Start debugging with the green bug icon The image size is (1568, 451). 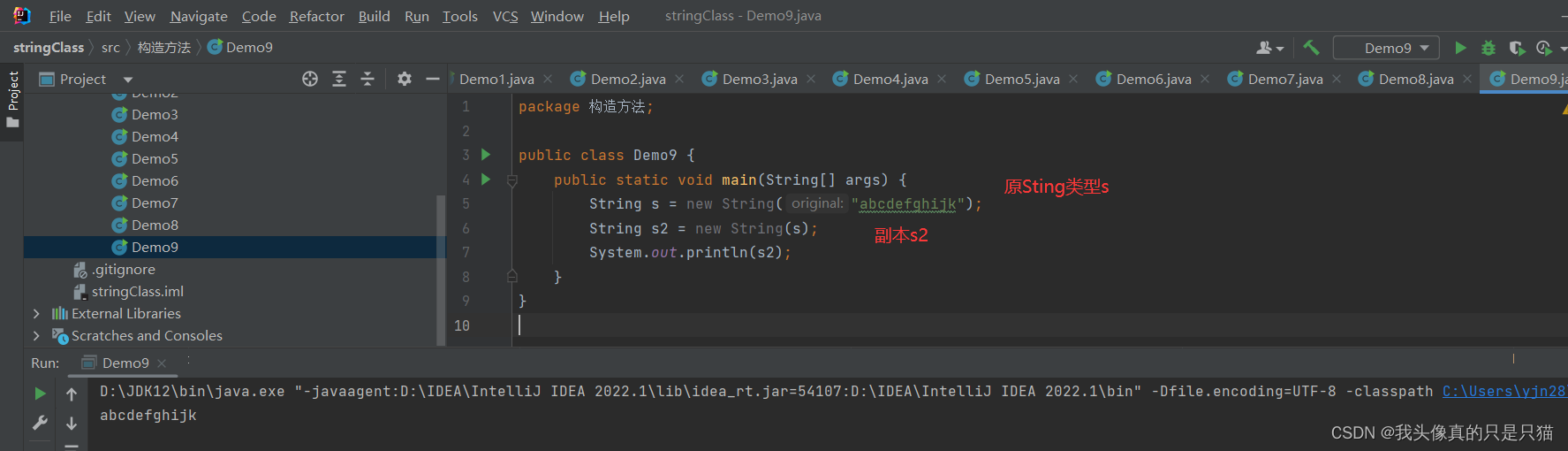coord(1488,48)
